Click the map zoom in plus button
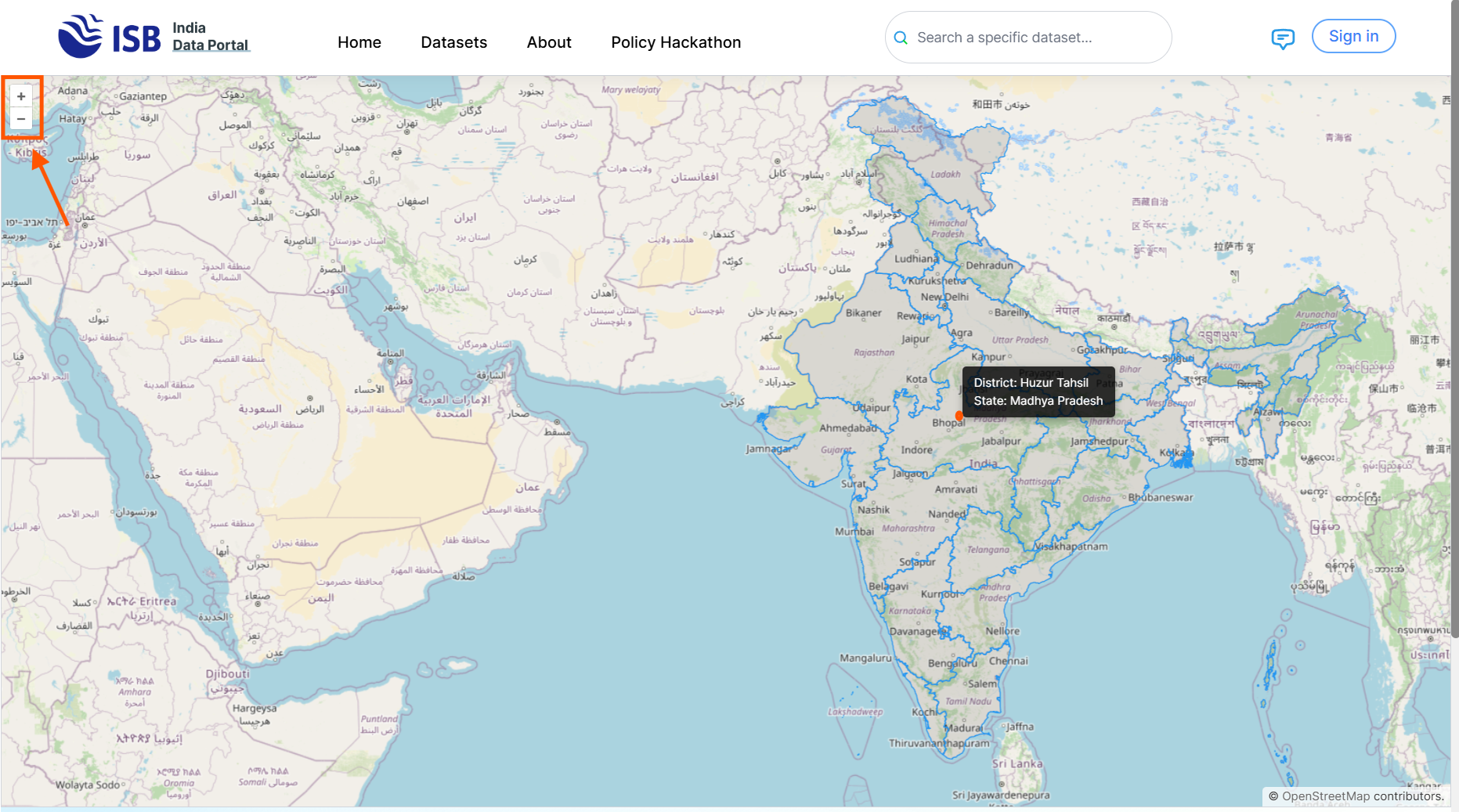The width and height of the screenshot is (1459, 812). 21,96
